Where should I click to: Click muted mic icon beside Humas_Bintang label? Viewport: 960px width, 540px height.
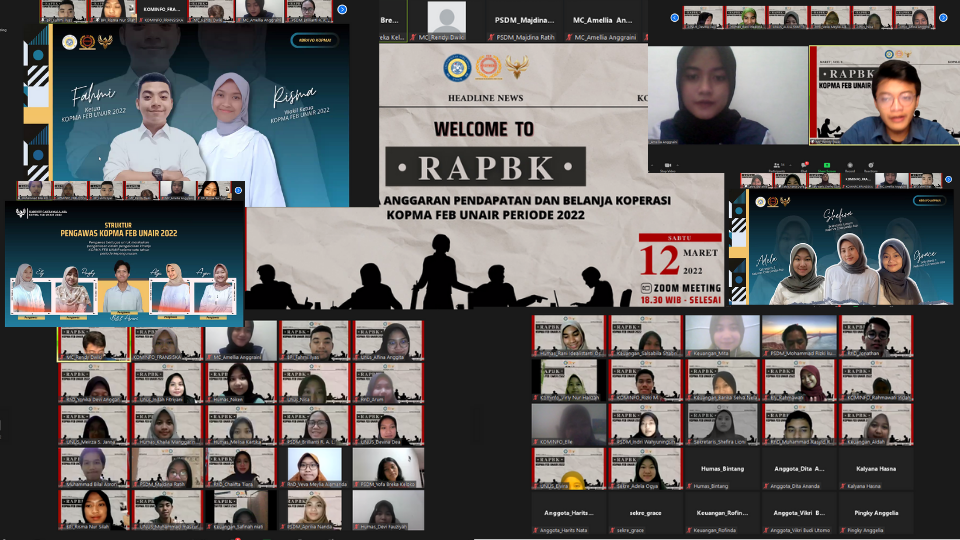[689, 486]
